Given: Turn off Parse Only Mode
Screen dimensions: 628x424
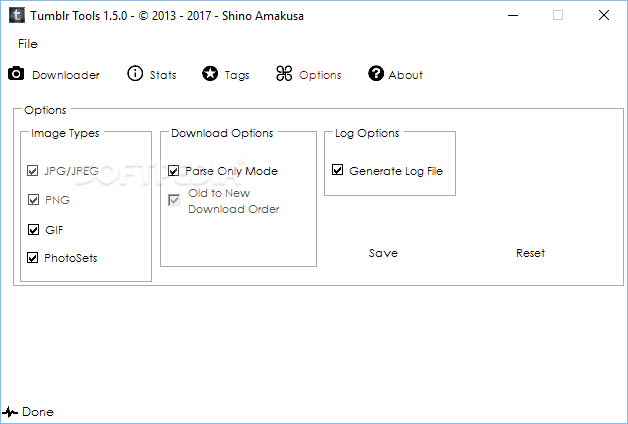Looking at the screenshot, I should pyautogui.click(x=173, y=171).
